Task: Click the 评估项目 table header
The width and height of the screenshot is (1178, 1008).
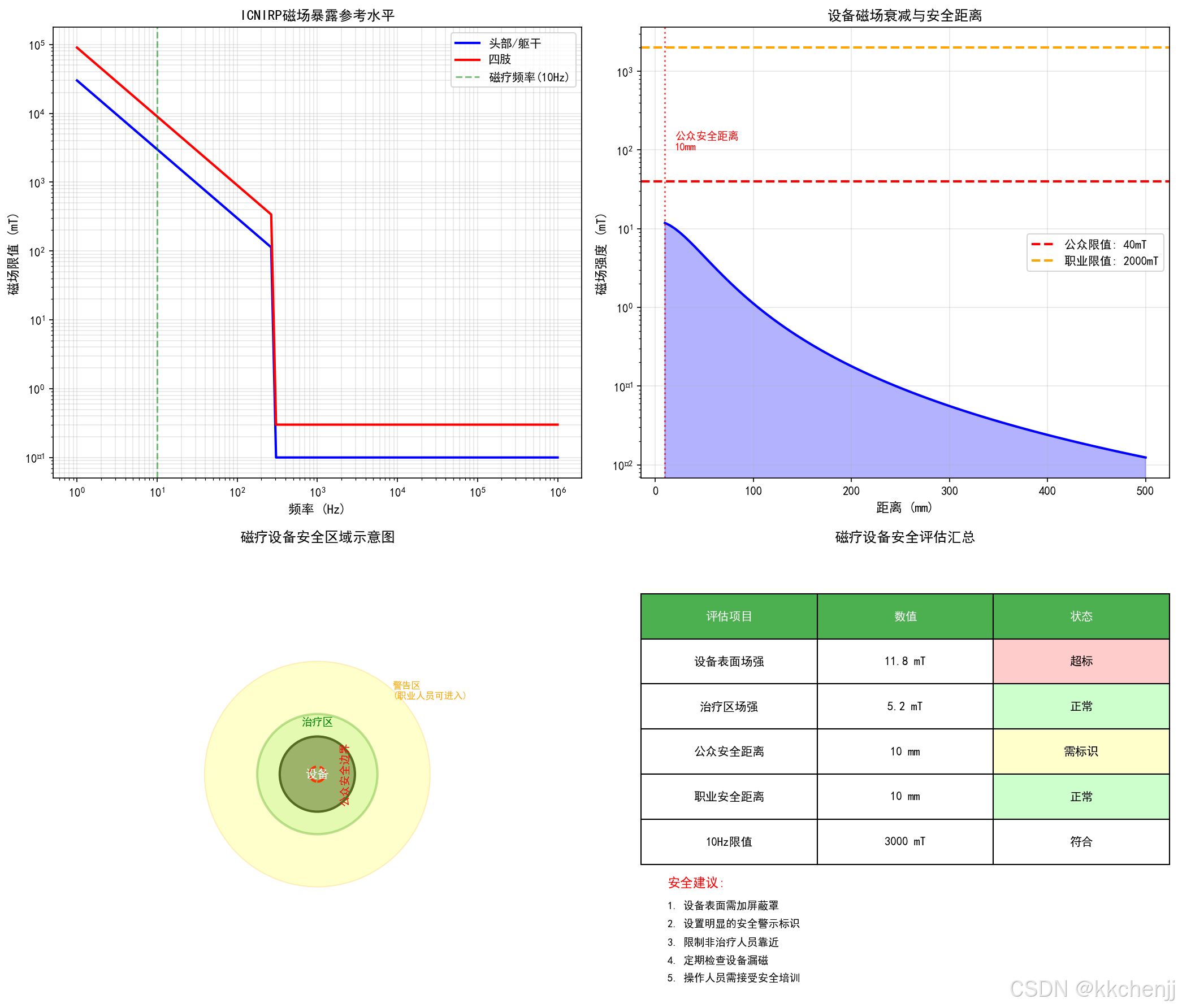Action: (728, 616)
